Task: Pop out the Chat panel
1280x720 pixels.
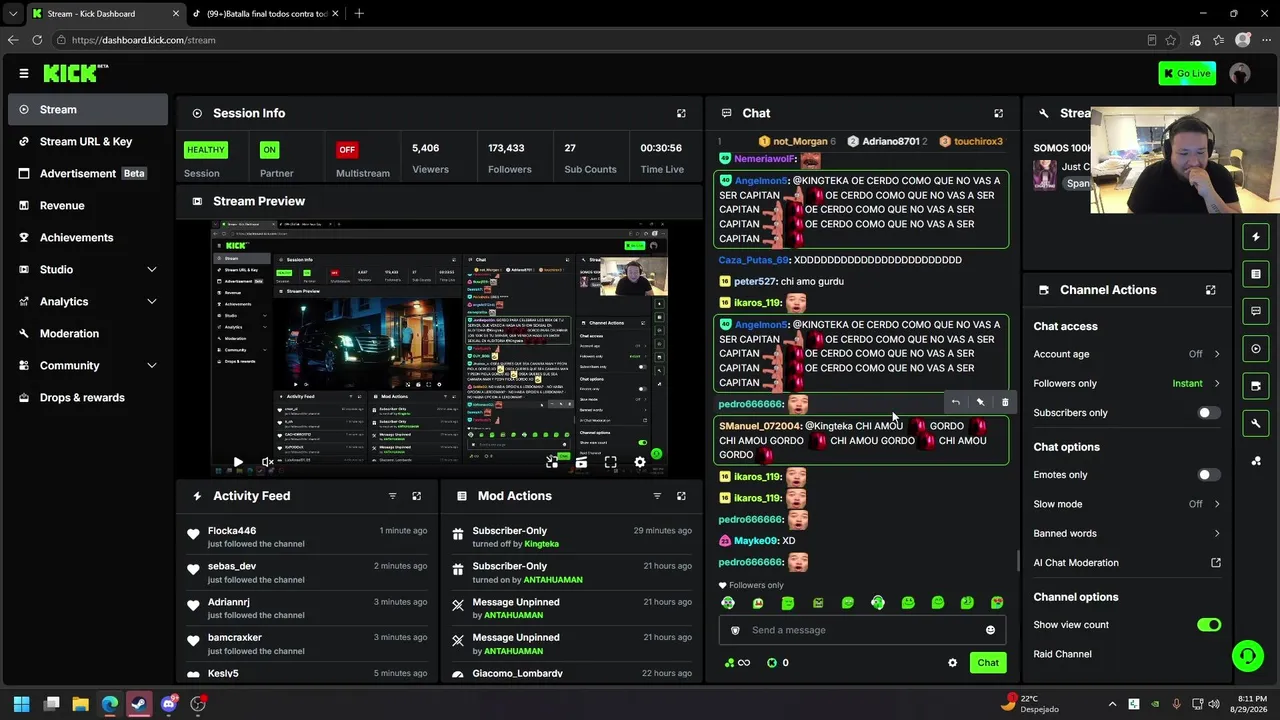Action: 998,113
